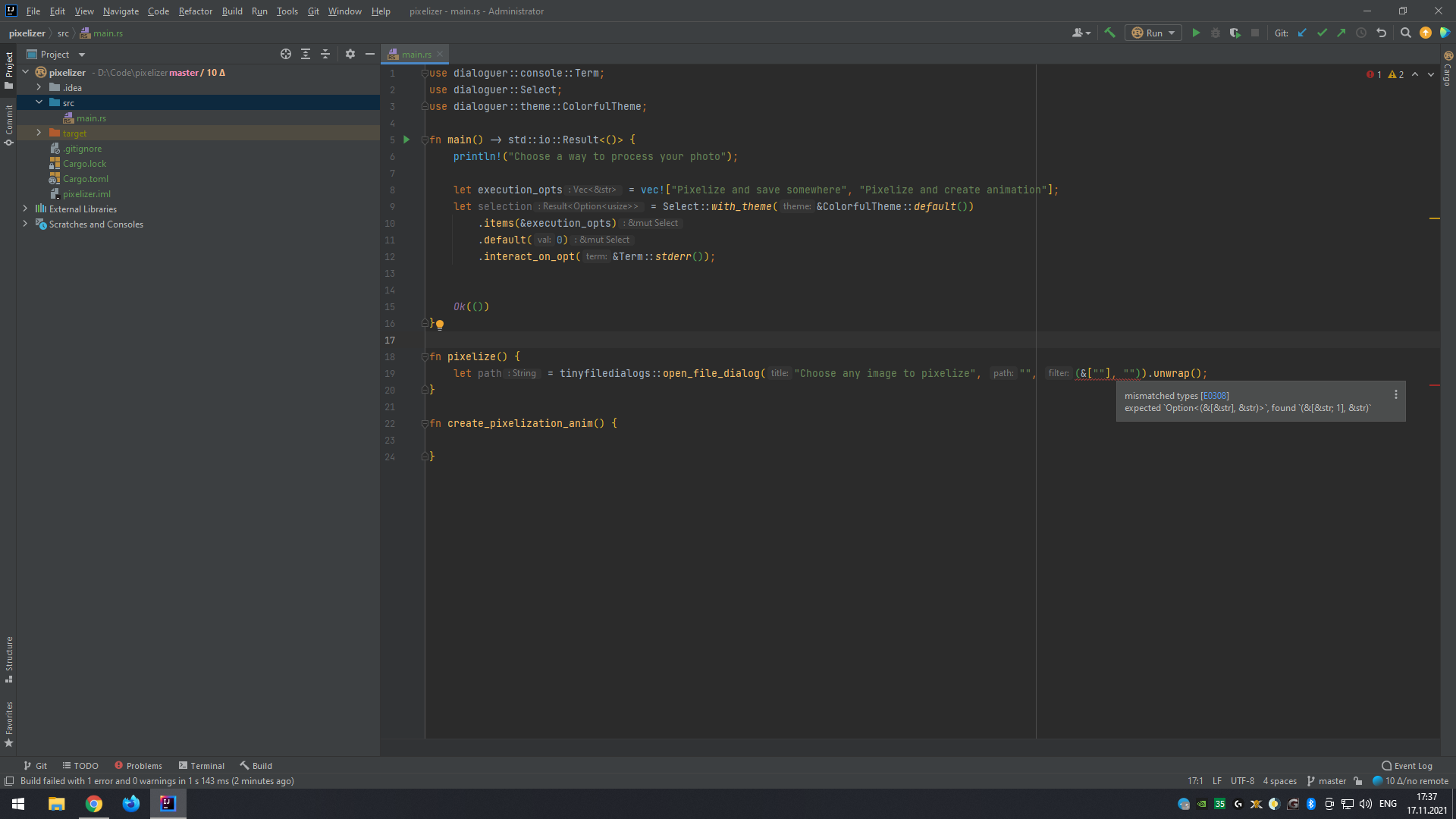This screenshot has height=819, width=1456.
Task: Open the E0308 error code link
Action: pos(1215,396)
